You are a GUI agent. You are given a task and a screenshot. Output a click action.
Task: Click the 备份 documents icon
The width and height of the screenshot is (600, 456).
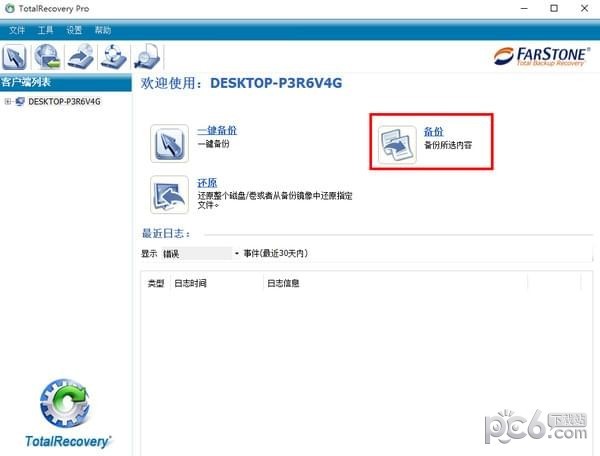(x=397, y=145)
